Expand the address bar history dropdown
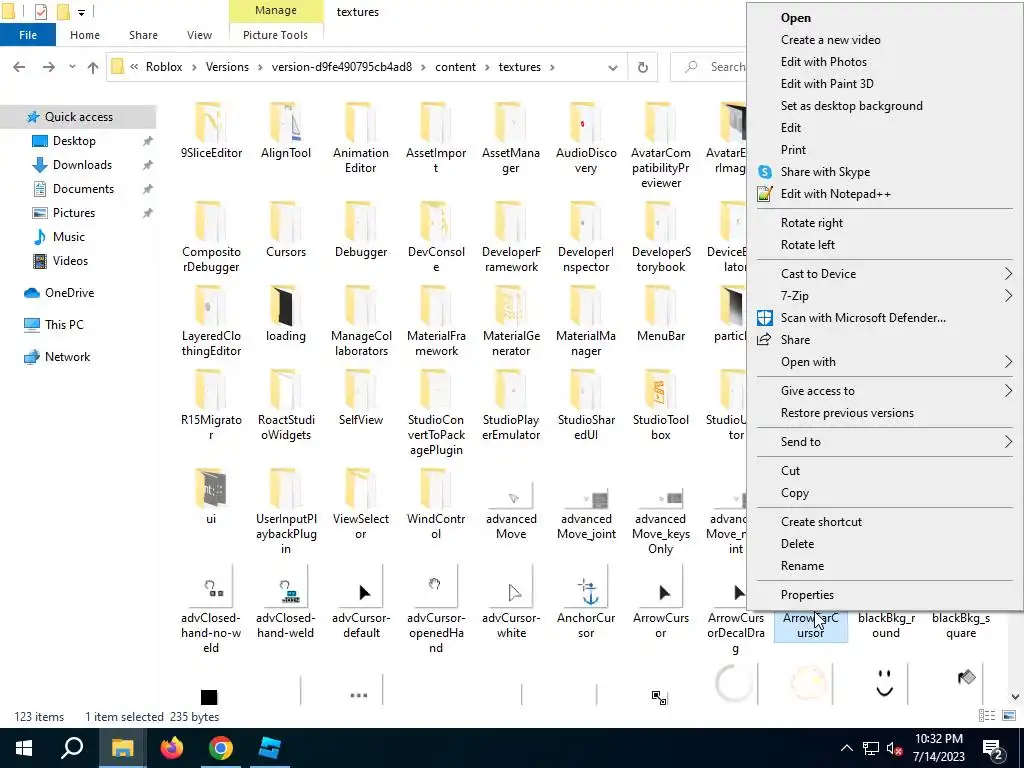 pyautogui.click(x=613, y=67)
